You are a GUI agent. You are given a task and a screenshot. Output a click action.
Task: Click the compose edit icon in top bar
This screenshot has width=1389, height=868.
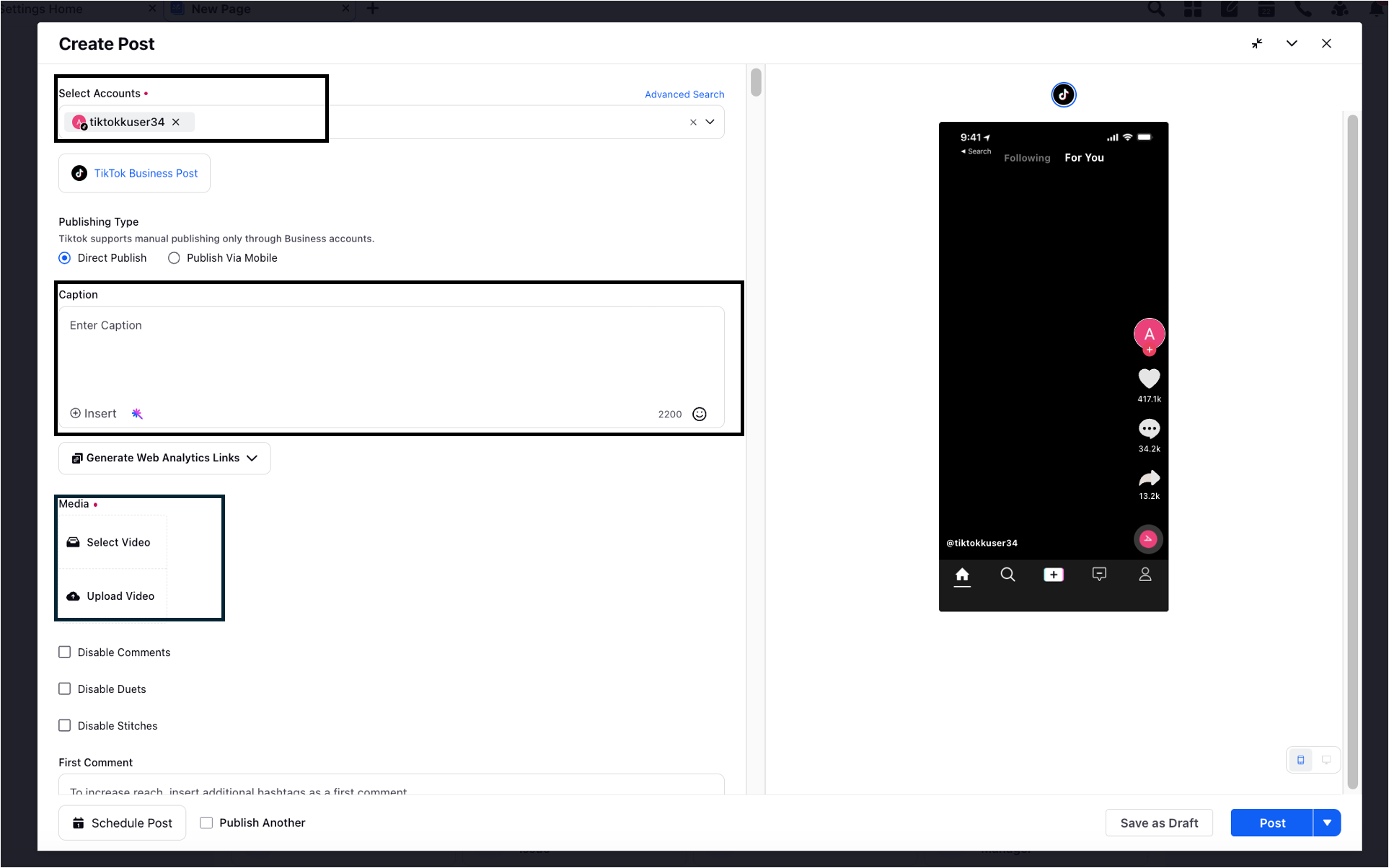point(1230,9)
